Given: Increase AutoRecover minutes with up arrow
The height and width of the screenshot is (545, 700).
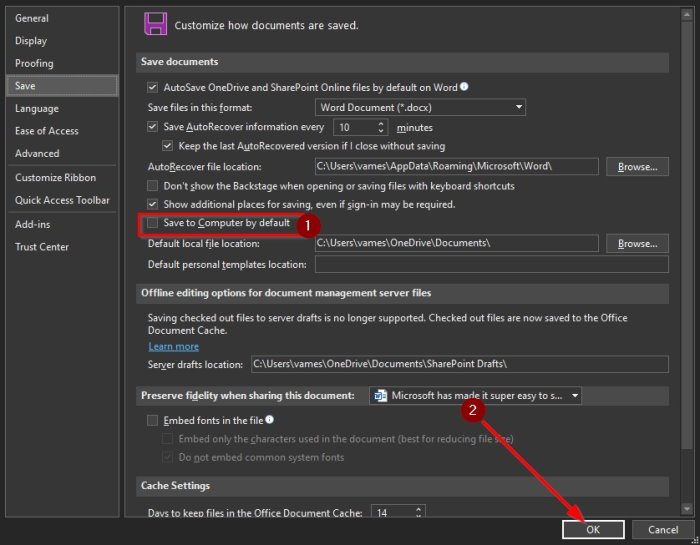Looking at the screenshot, I should pyautogui.click(x=381, y=124).
